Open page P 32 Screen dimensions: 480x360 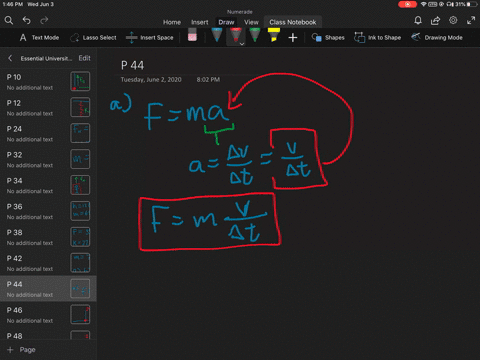[48, 159]
